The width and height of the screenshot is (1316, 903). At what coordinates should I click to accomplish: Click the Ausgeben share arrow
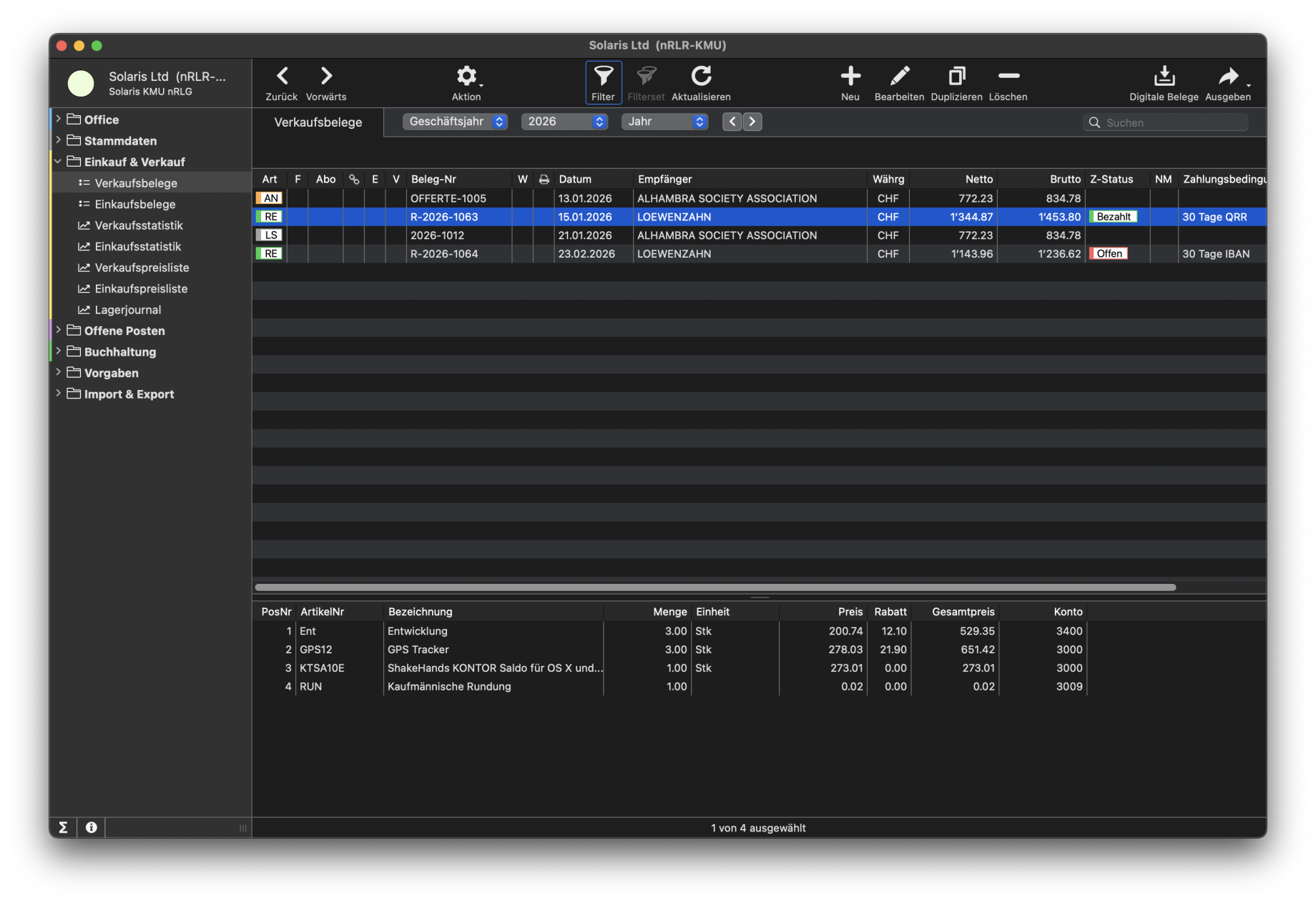coord(1228,76)
